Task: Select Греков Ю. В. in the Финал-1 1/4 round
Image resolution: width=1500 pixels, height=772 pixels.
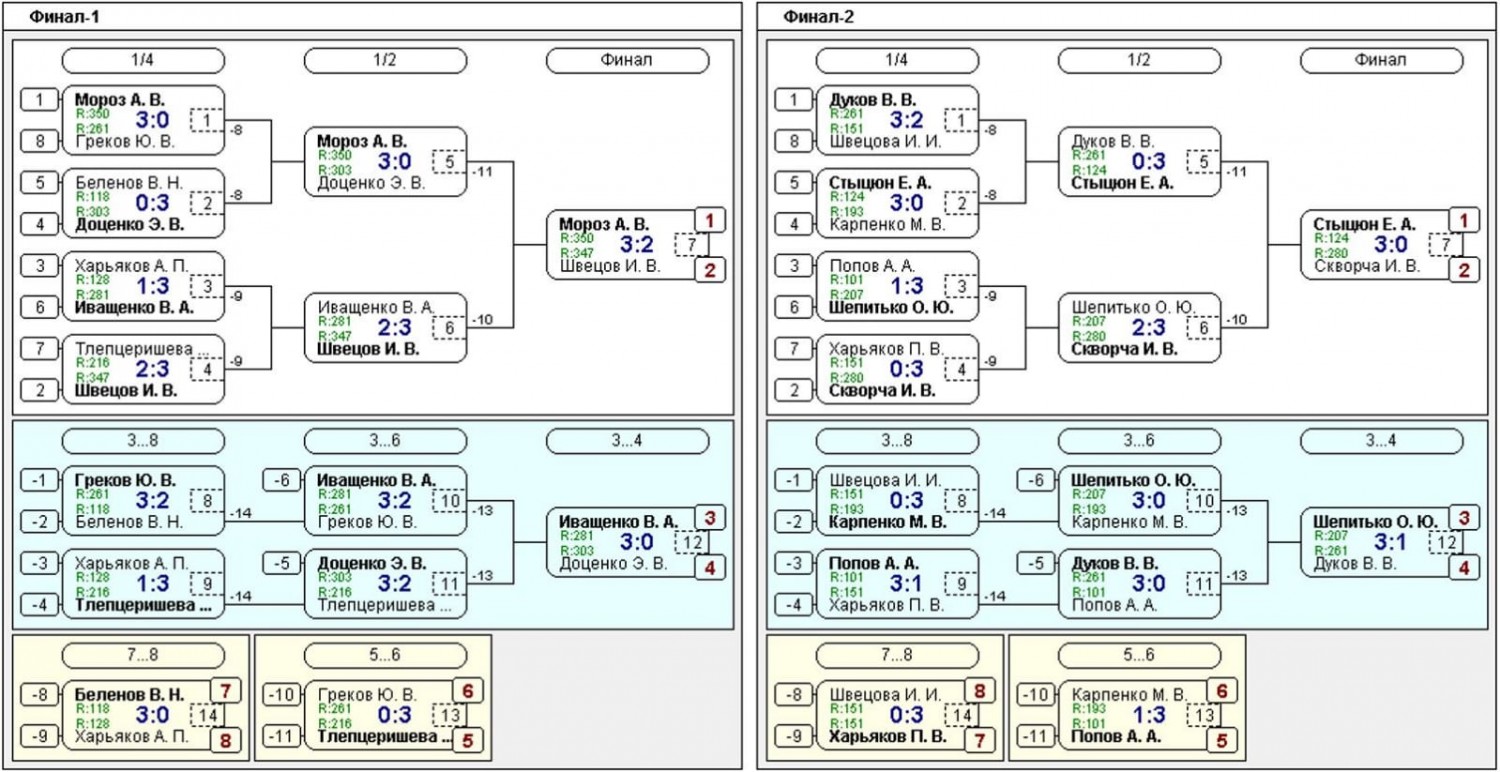Action: coord(125,142)
